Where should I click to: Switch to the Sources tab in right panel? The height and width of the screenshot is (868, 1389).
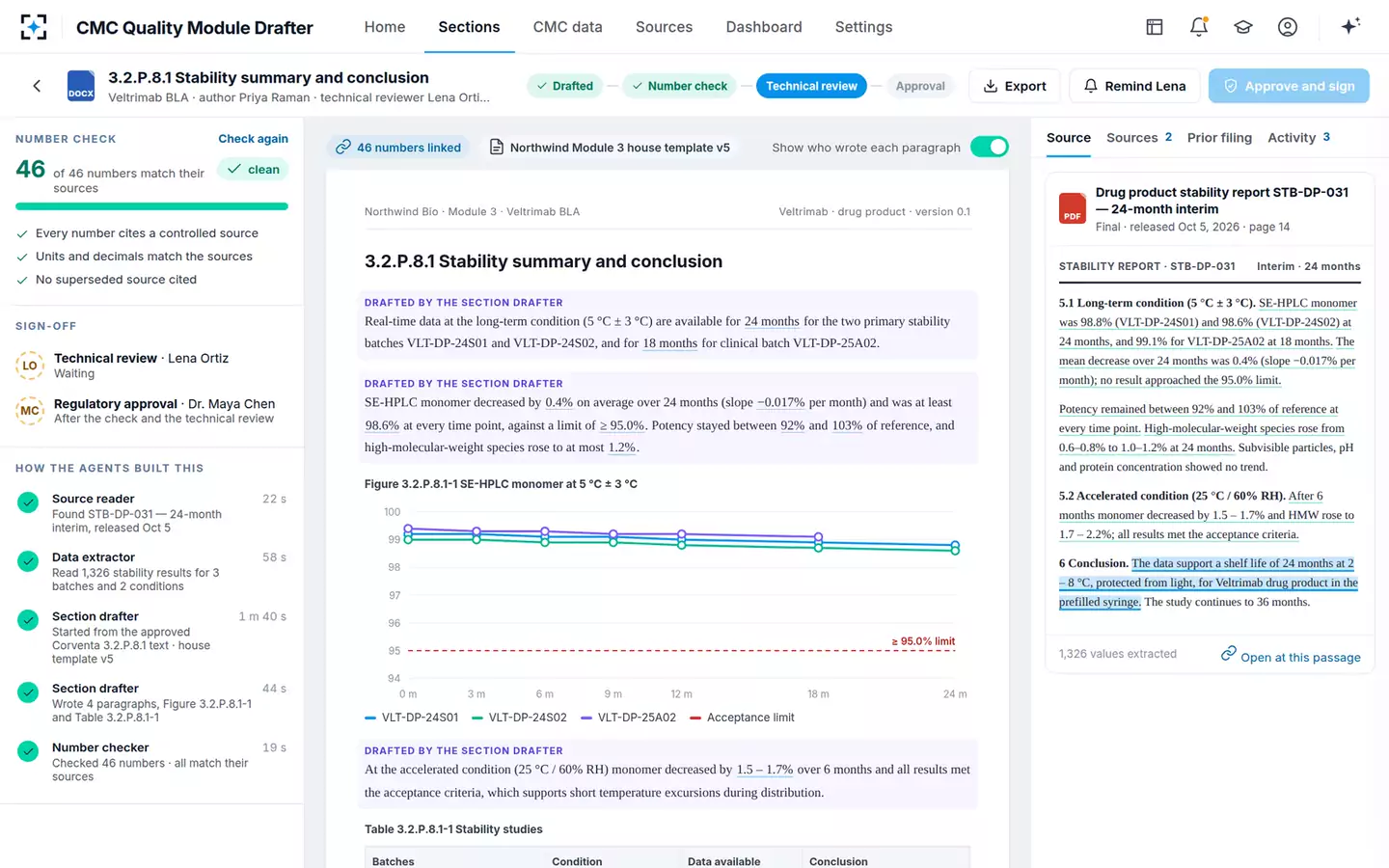(1139, 138)
